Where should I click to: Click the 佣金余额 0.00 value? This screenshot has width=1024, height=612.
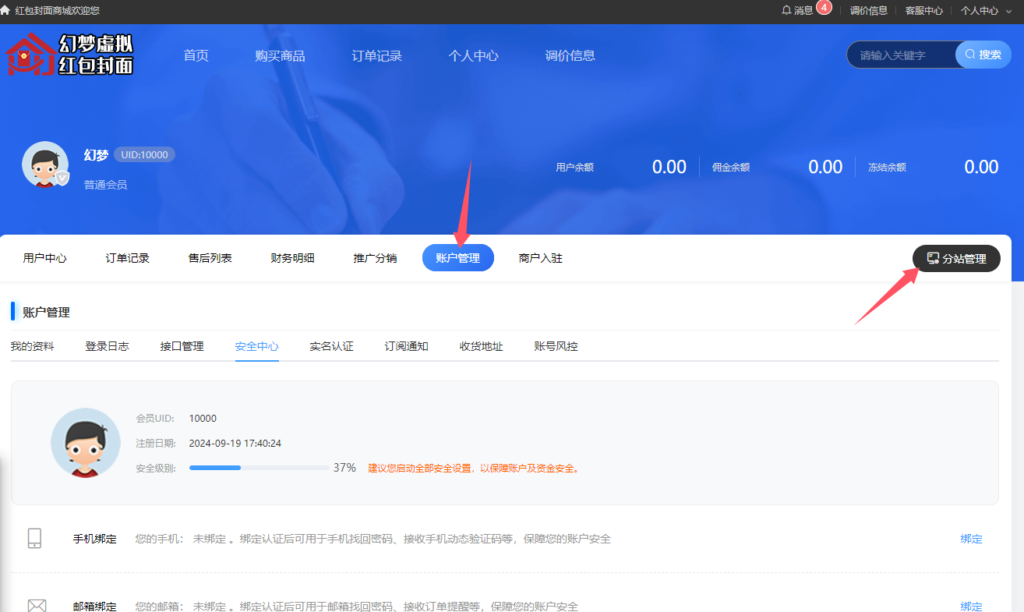(x=825, y=167)
